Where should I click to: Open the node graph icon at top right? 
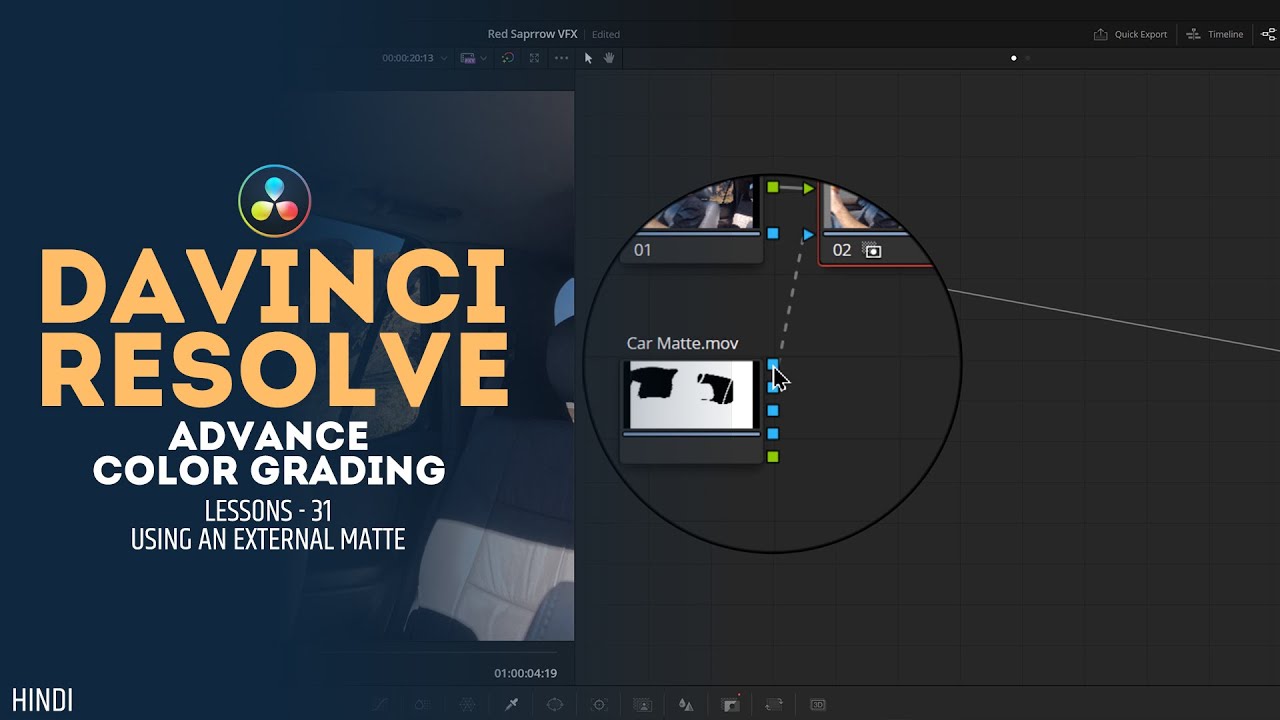[x=1269, y=34]
